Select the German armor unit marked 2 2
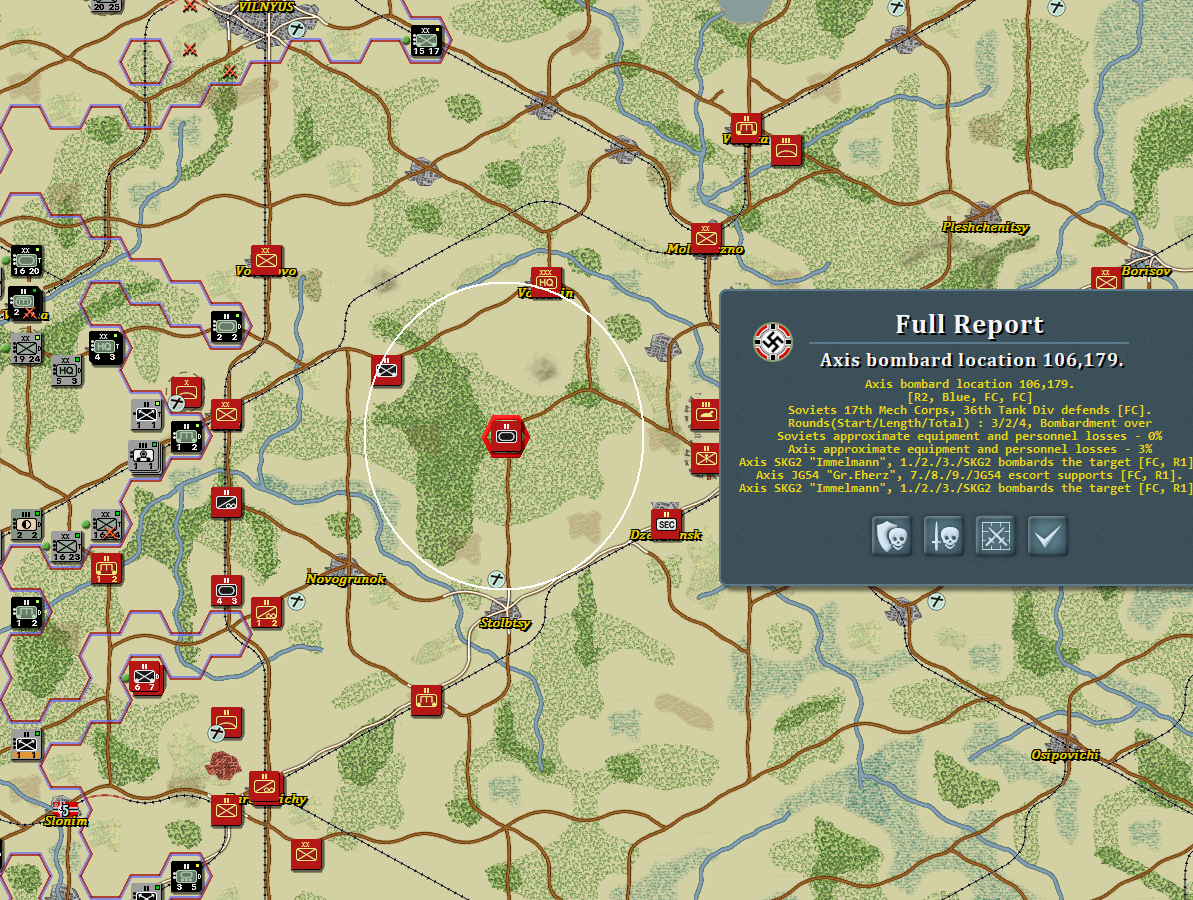 pos(226,327)
